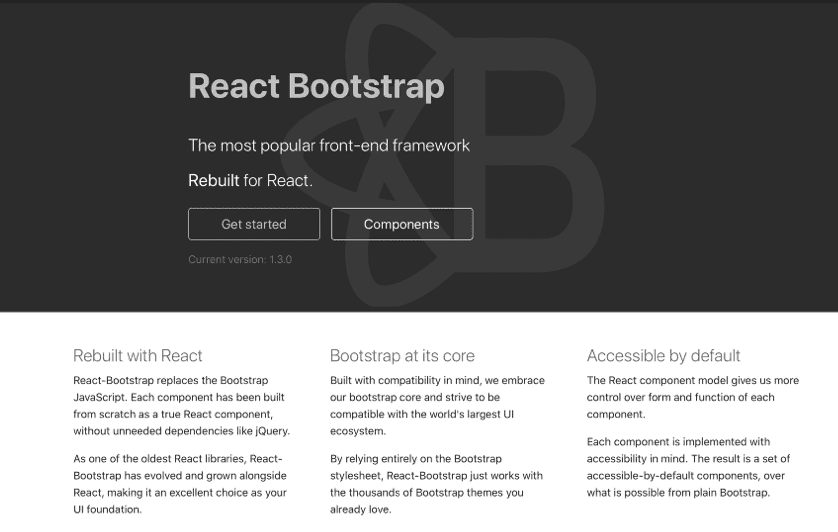The width and height of the screenshot is (838, 532).
Task: Click paragraph starting 'Built with compatibility in mind'
Action: click(437, 405)
